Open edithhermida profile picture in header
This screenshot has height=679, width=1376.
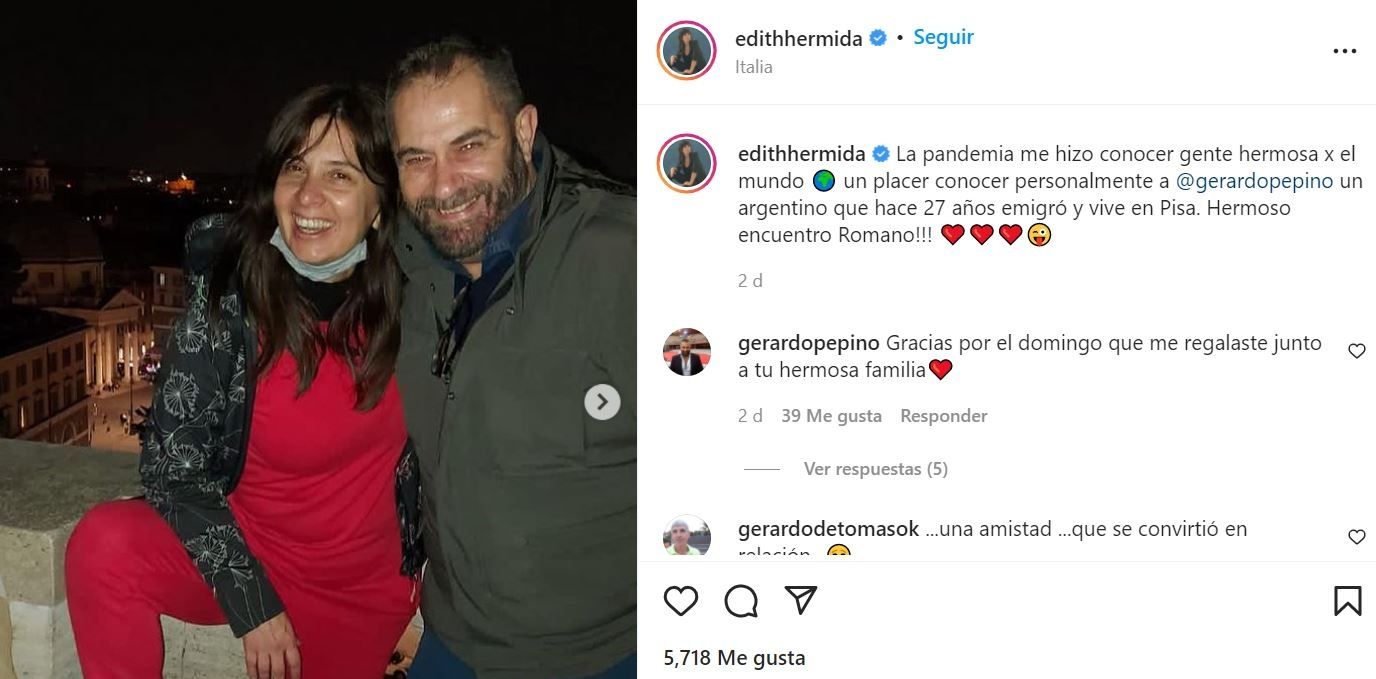[687, 50]
